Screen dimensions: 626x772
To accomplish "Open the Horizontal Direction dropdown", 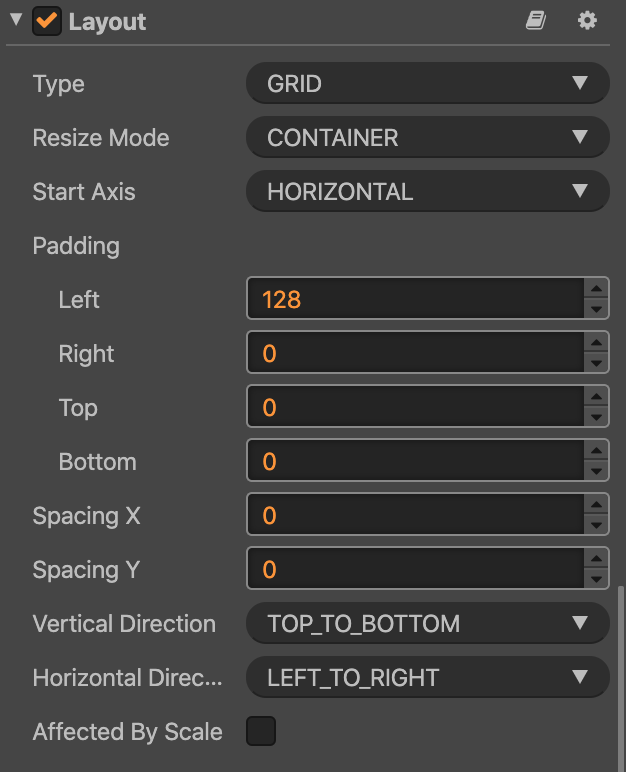I will coord(427,678).
